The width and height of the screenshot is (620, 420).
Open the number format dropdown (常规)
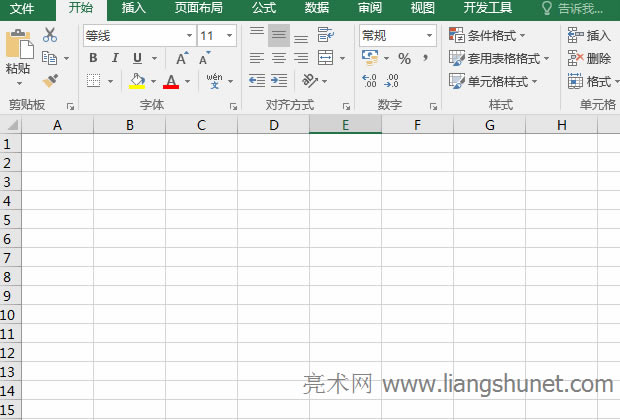coord(429,35)
